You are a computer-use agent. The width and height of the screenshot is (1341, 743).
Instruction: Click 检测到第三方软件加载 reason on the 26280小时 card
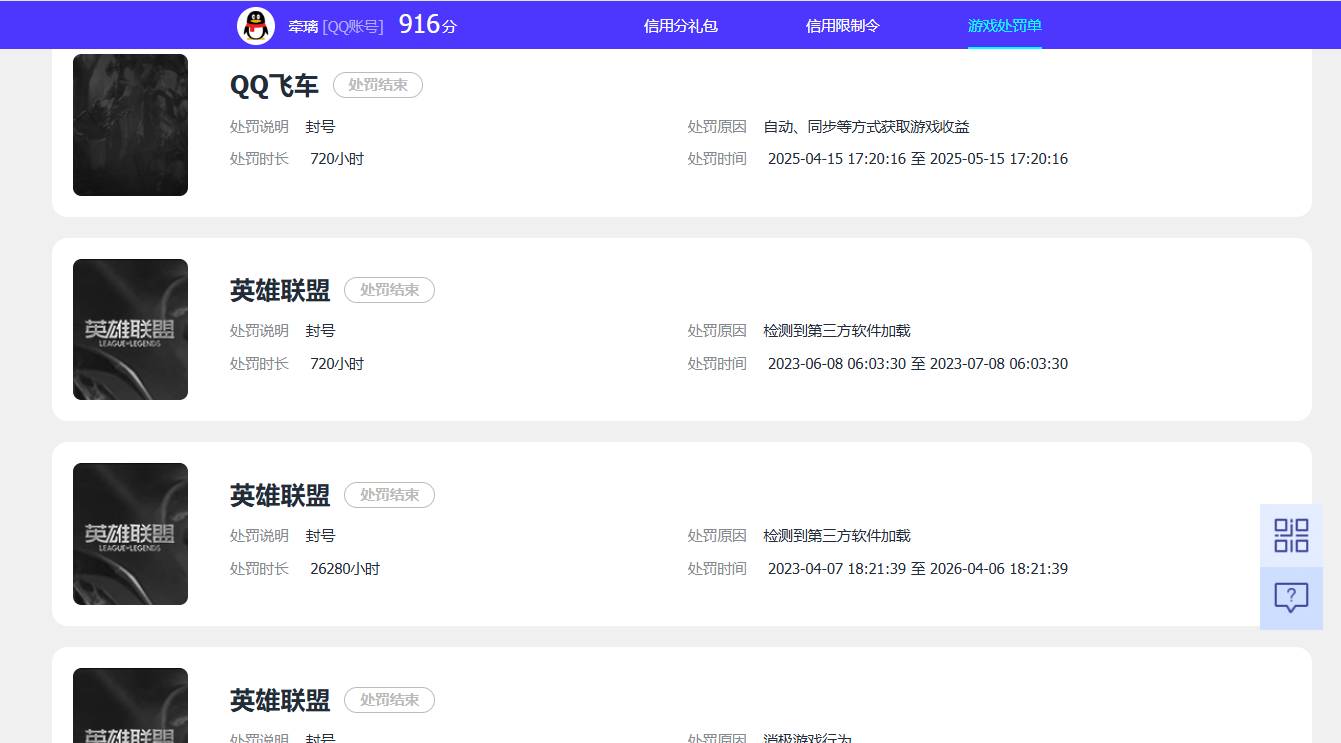(x=837, y=536)
